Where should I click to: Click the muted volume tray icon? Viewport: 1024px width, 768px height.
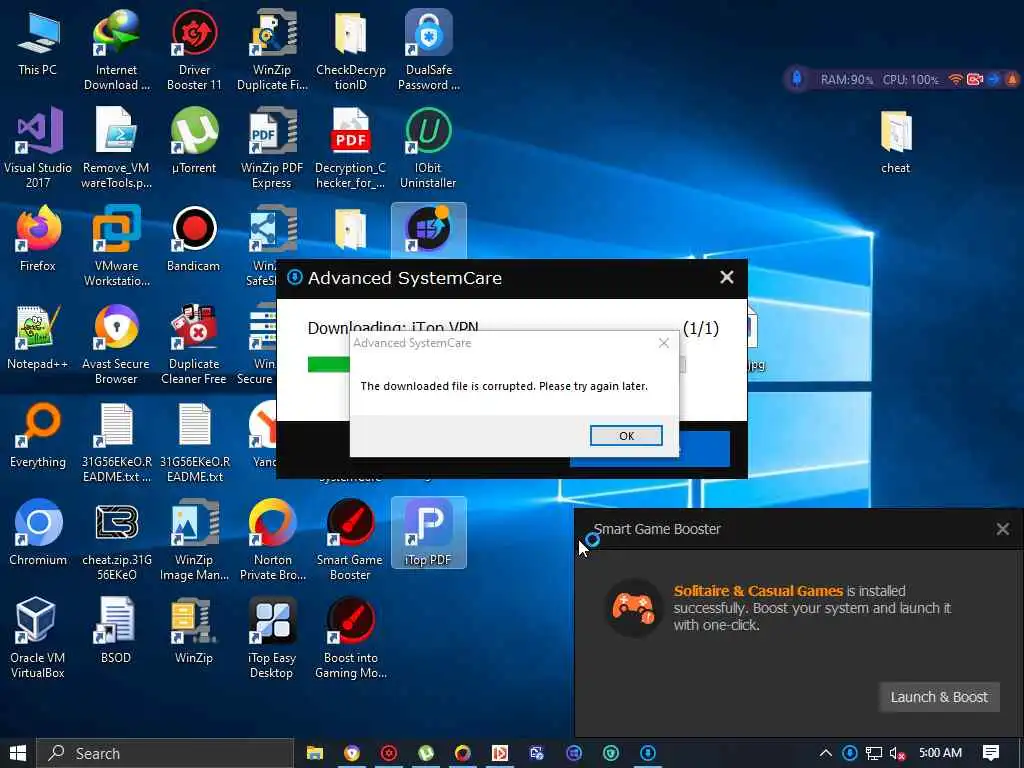coord(897,754)
